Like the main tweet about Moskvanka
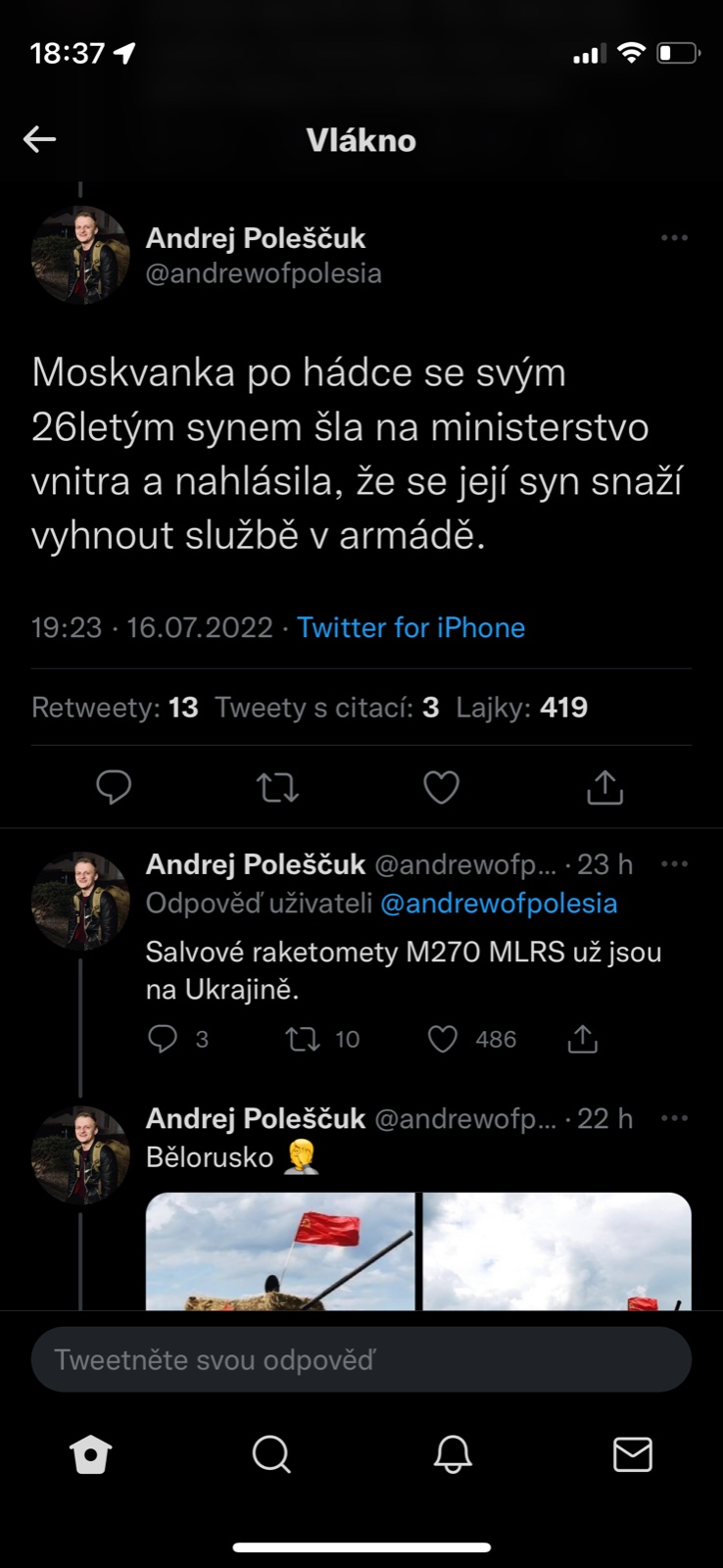The width and height of the screenshot is (723, 1568). [441, 787]
